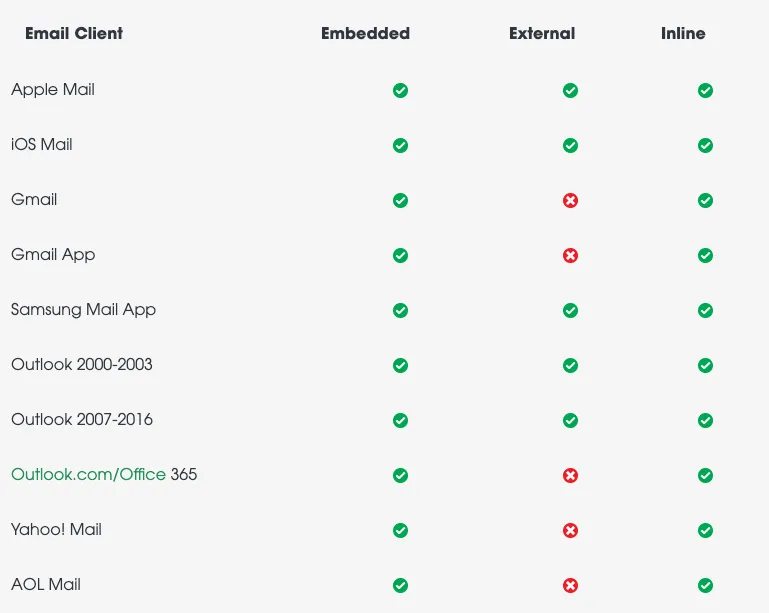
Task: Click the Outlook.com/Office 365 External red cross
Action: coord(570,476)
